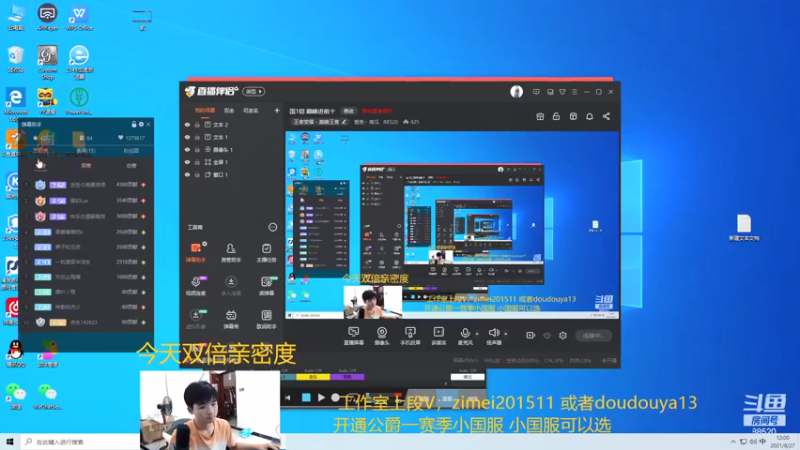Open 主播任务 tool in the toolbox
This screenshot has width=800, height=450.
click(x=266, y=252)
